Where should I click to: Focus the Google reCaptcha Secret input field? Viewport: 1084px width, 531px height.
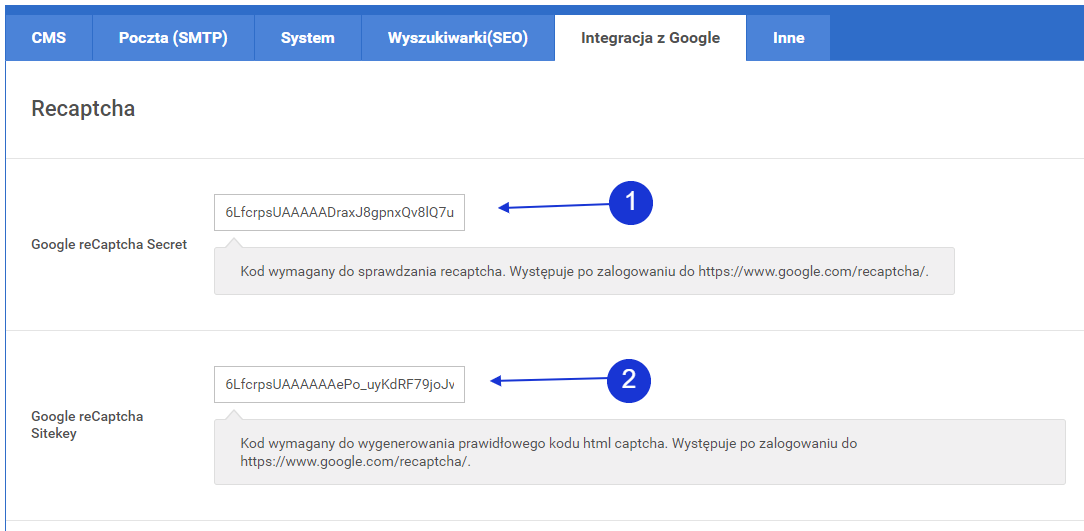(339, 212)
